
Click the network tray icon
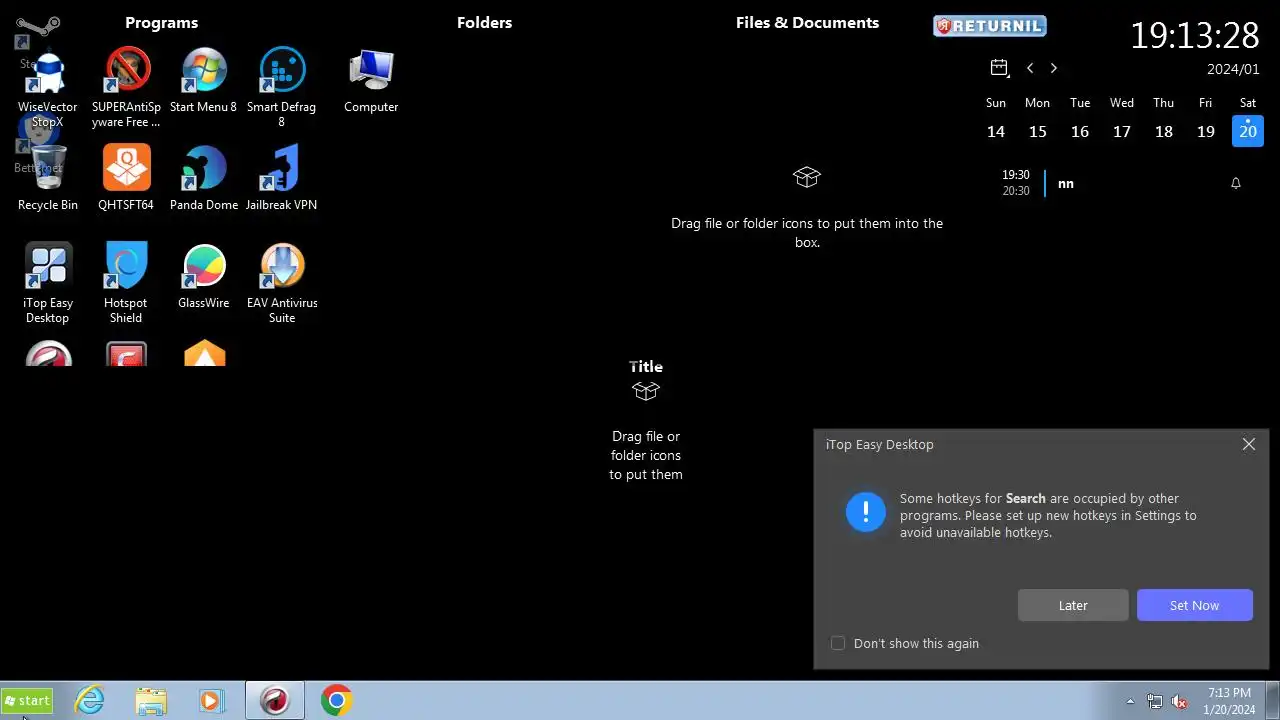1155,702
